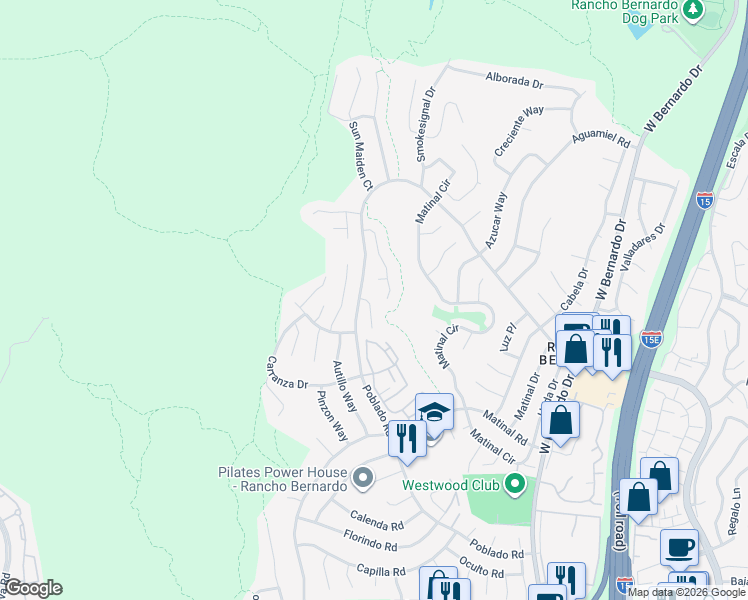This screenshot has height=600, width=748.
Task: Select the shopping bag pin beside Matinal Rd label
Action: [561, 422]
